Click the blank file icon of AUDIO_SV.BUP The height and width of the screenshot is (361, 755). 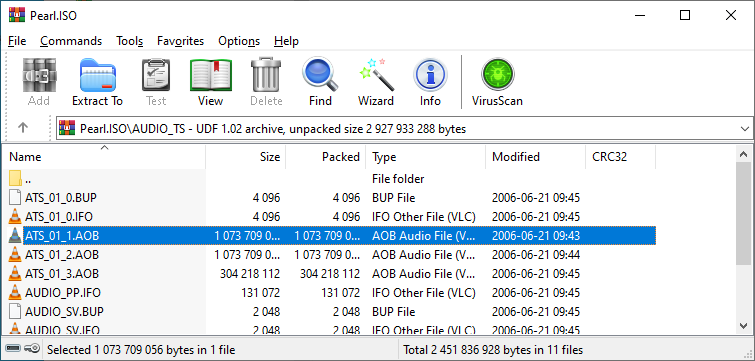point(15,311)
